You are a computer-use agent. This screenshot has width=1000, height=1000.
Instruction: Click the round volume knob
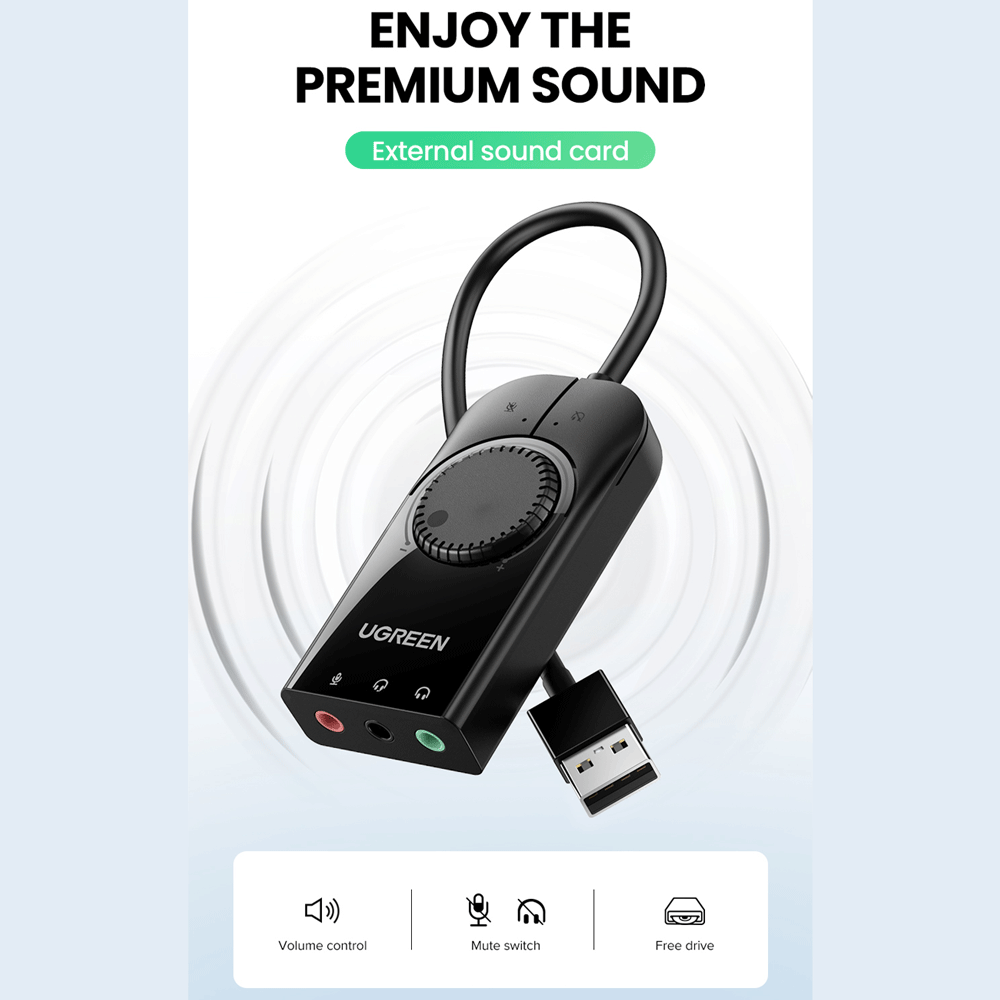(x=486, y=506)
